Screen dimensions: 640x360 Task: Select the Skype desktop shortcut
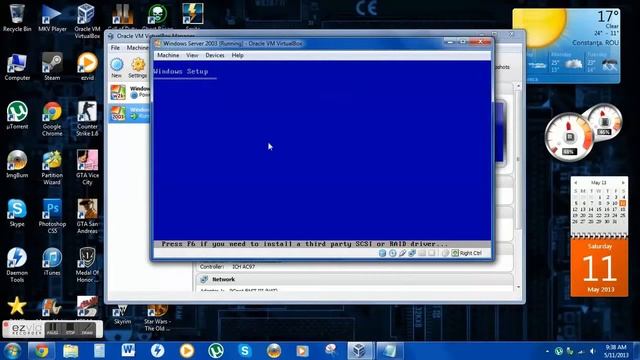pyautogui.click(x=17, y=213)
